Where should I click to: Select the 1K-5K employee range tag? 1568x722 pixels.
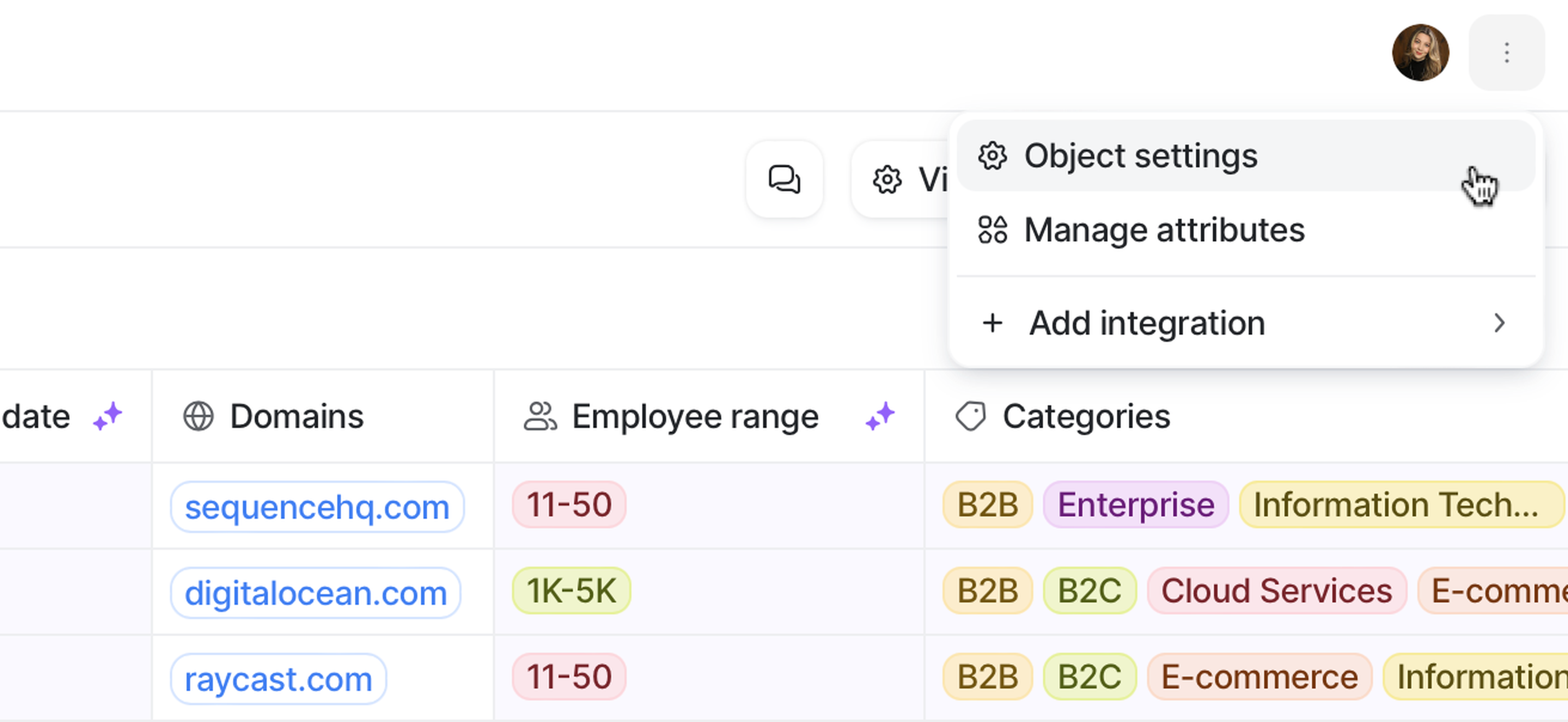click(571, 591)
